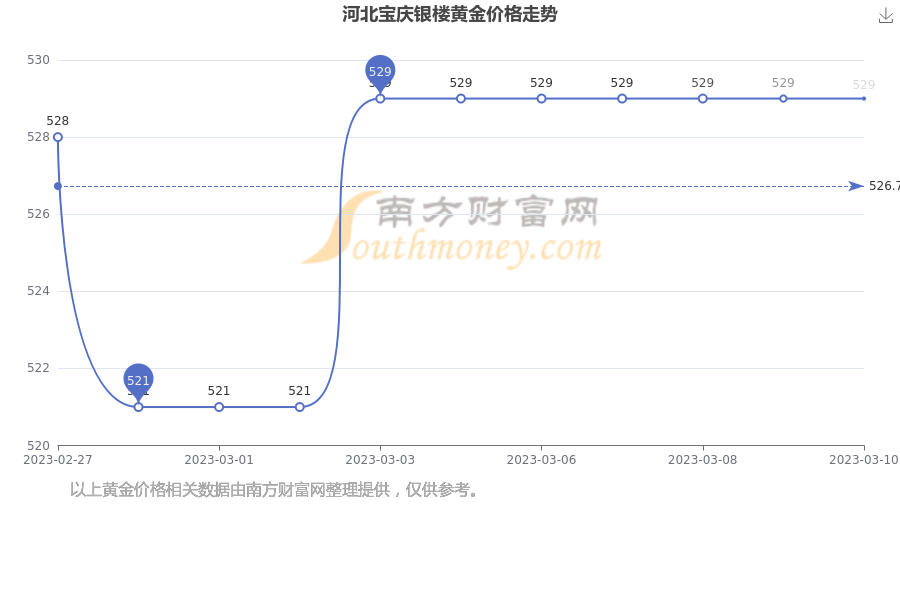This screenshot has height=600, width=900.
Task: Click x-axis label 2023-03-03
Action: 380,460
